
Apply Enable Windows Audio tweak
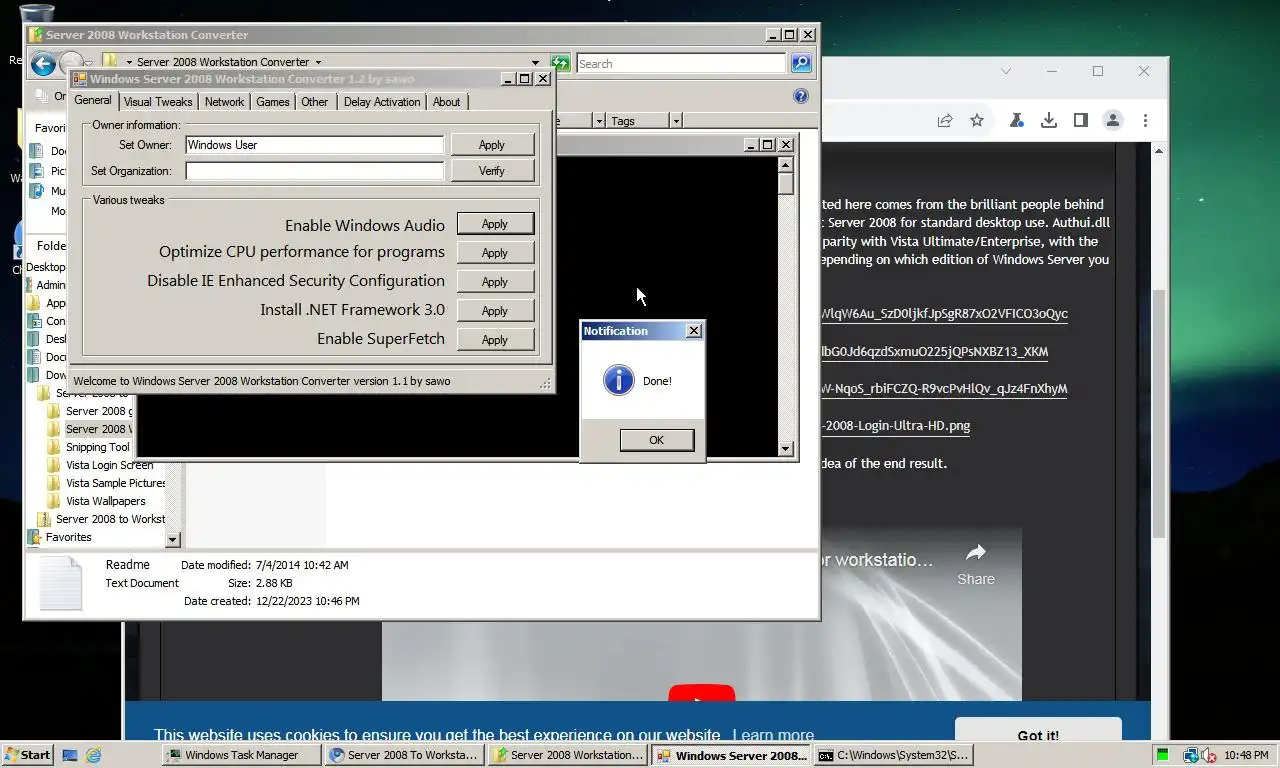(495, 224)
